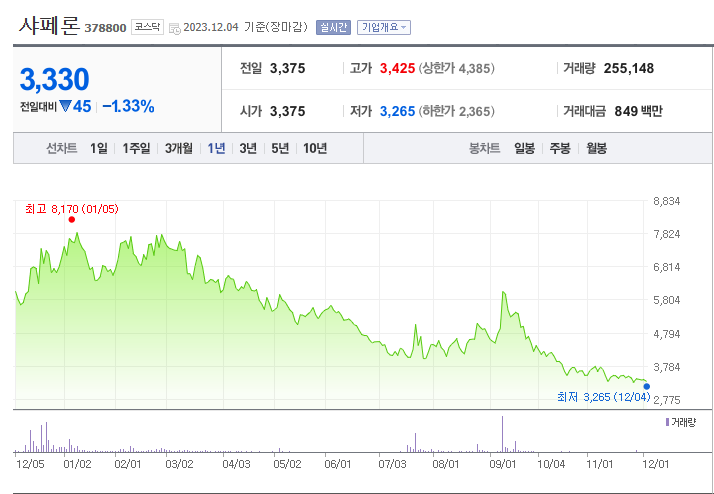Click the 고가 value 3,425

click(x=398, y=69)
